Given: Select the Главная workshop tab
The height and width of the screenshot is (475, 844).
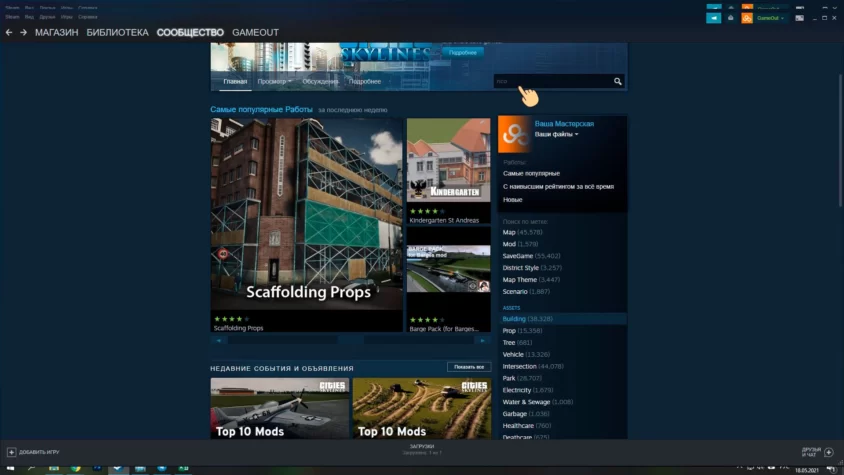Looking at the screenshot, I should 235,81.
